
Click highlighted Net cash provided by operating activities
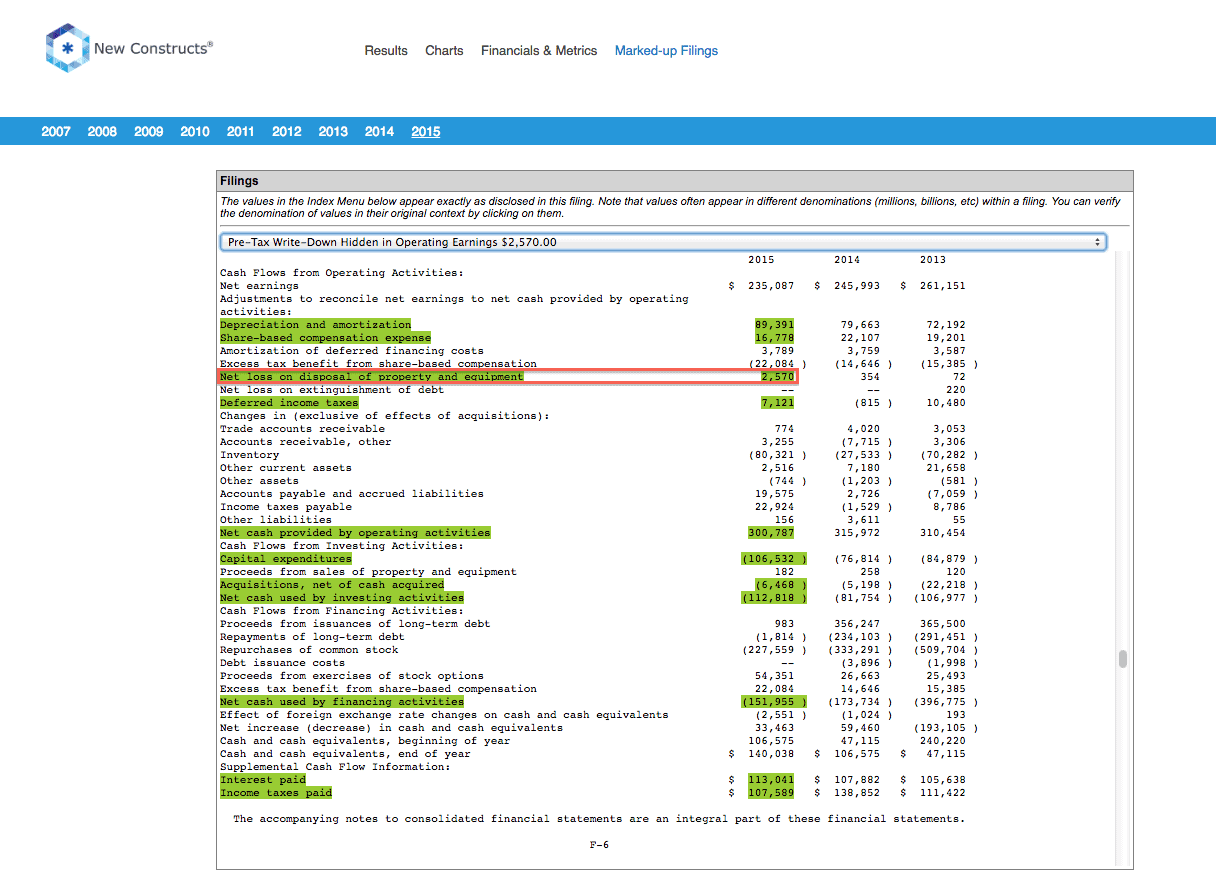[355, 533]
